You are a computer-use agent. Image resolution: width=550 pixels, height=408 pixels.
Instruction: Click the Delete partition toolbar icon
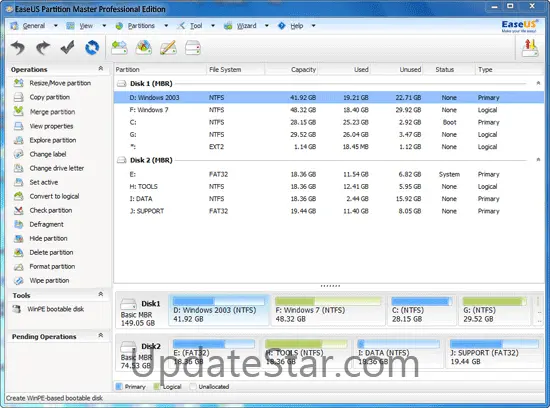(144, 47)
